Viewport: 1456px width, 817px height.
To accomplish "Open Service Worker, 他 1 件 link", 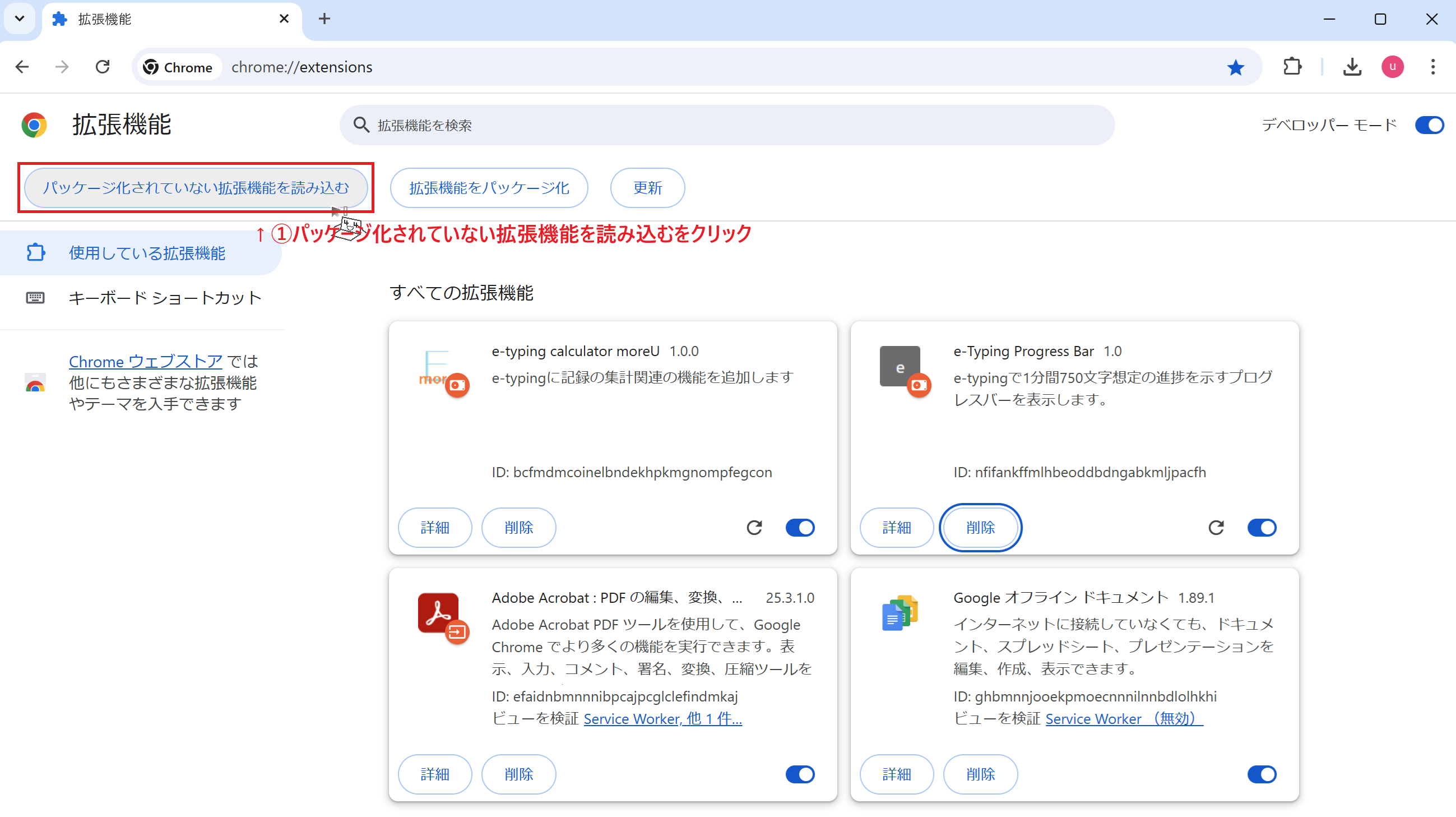I will click(x=663, y=719).
